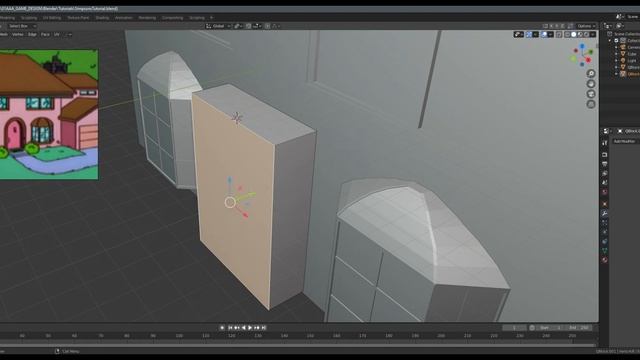Click the timeline End frame field
This screenshot has width=640, height=360.
pos(579,328)
